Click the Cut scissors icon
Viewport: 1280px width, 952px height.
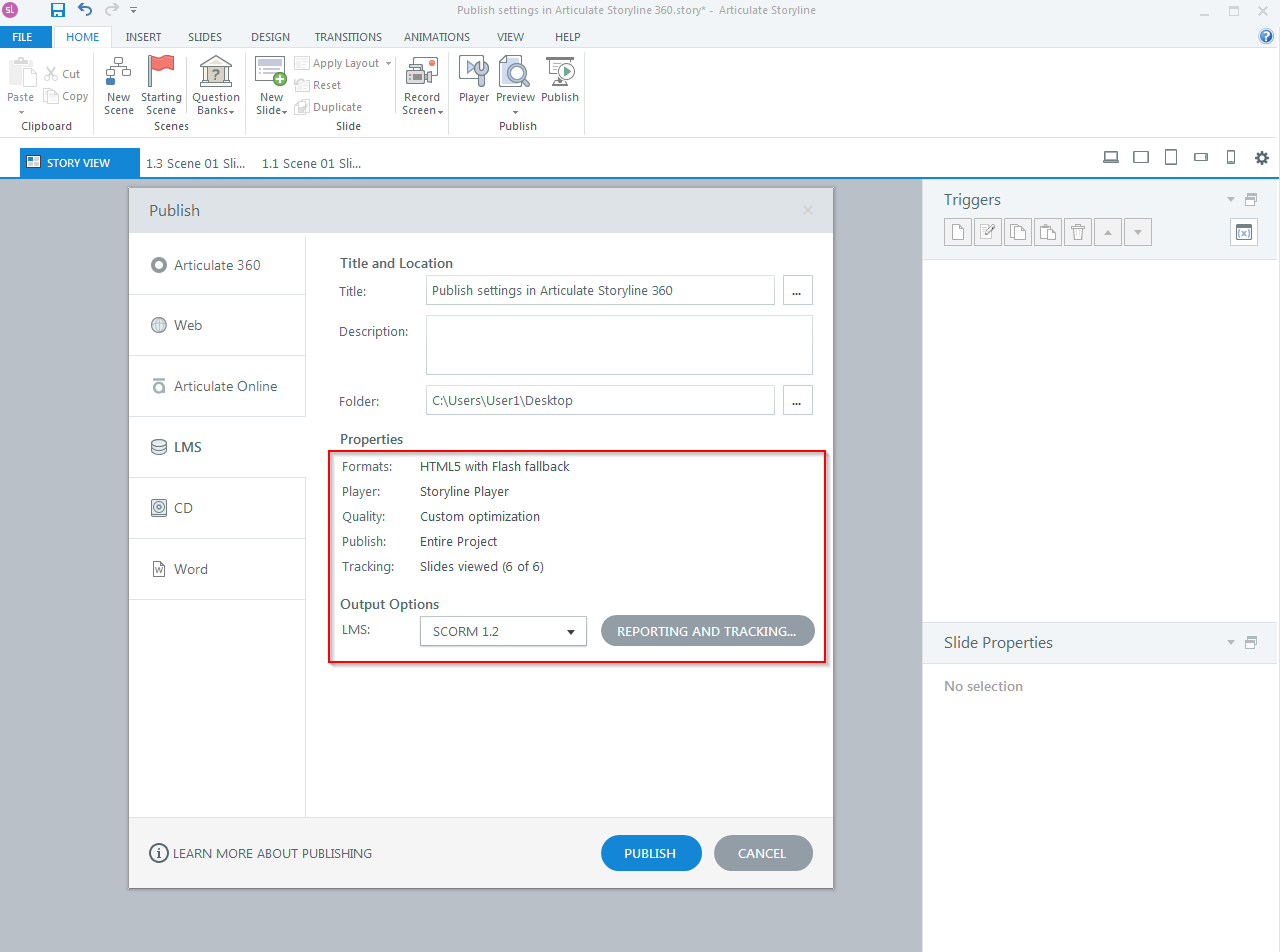(52, 73)
